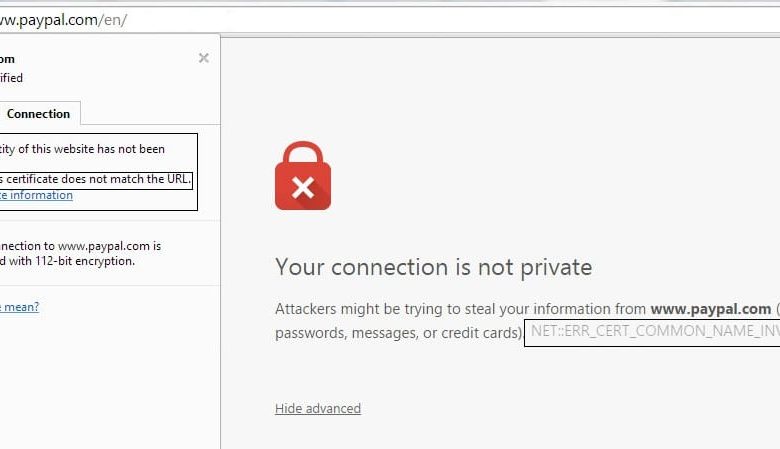
Task: Click the bold www.paypal.com text in the warning
Action: click(x=711, y=309)
